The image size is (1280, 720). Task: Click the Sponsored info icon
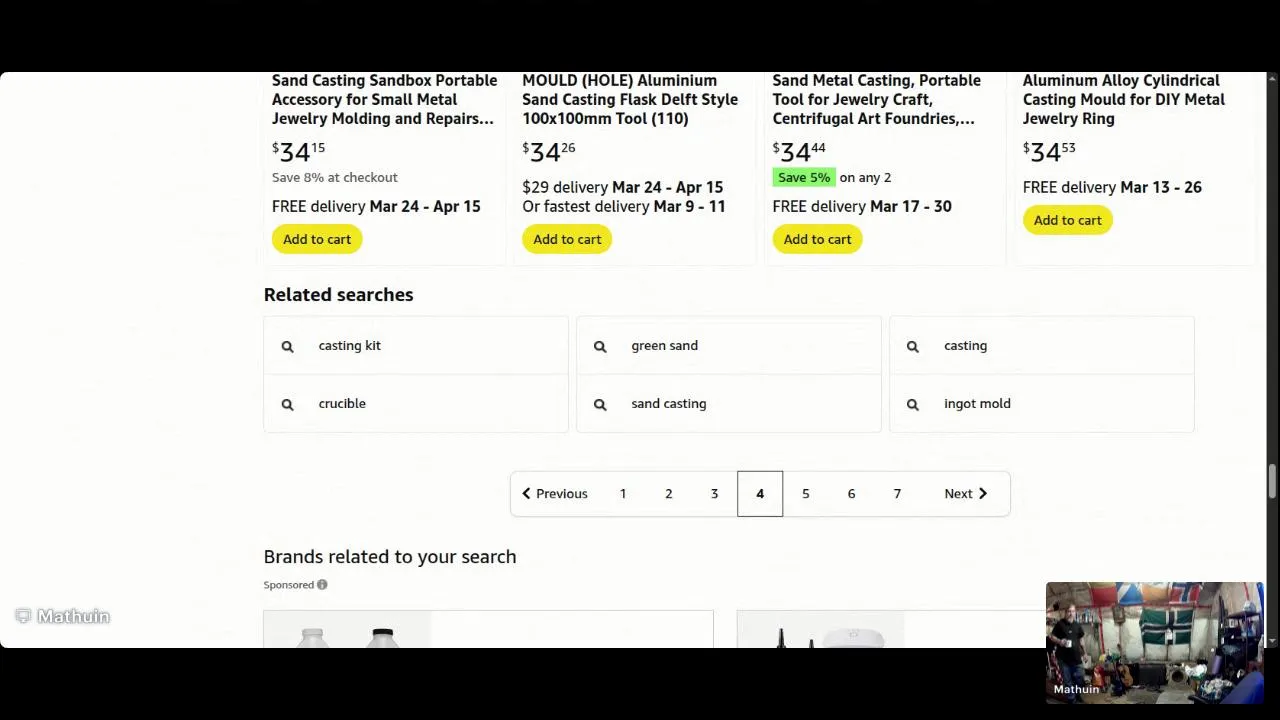point(322,585)
